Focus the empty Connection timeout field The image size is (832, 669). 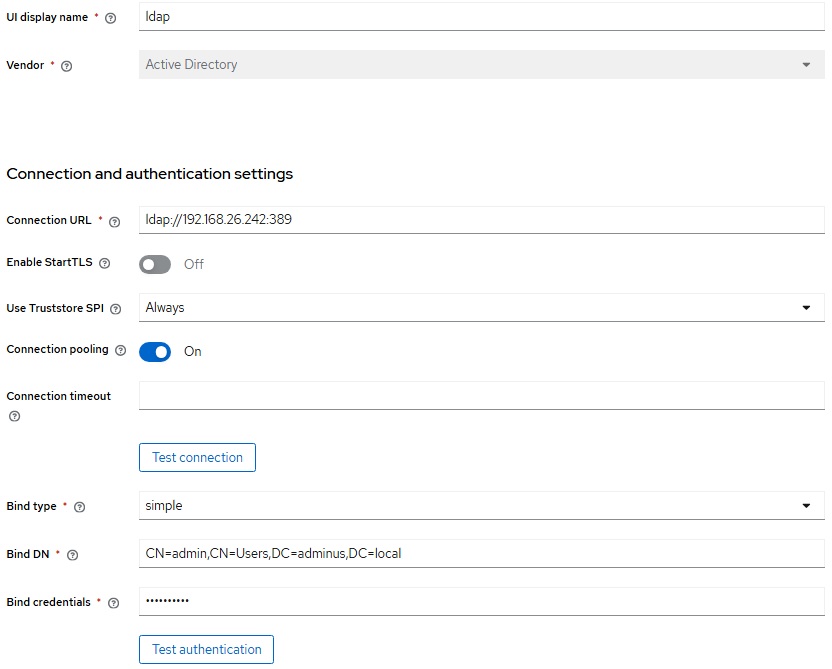[x=482, y=395]
